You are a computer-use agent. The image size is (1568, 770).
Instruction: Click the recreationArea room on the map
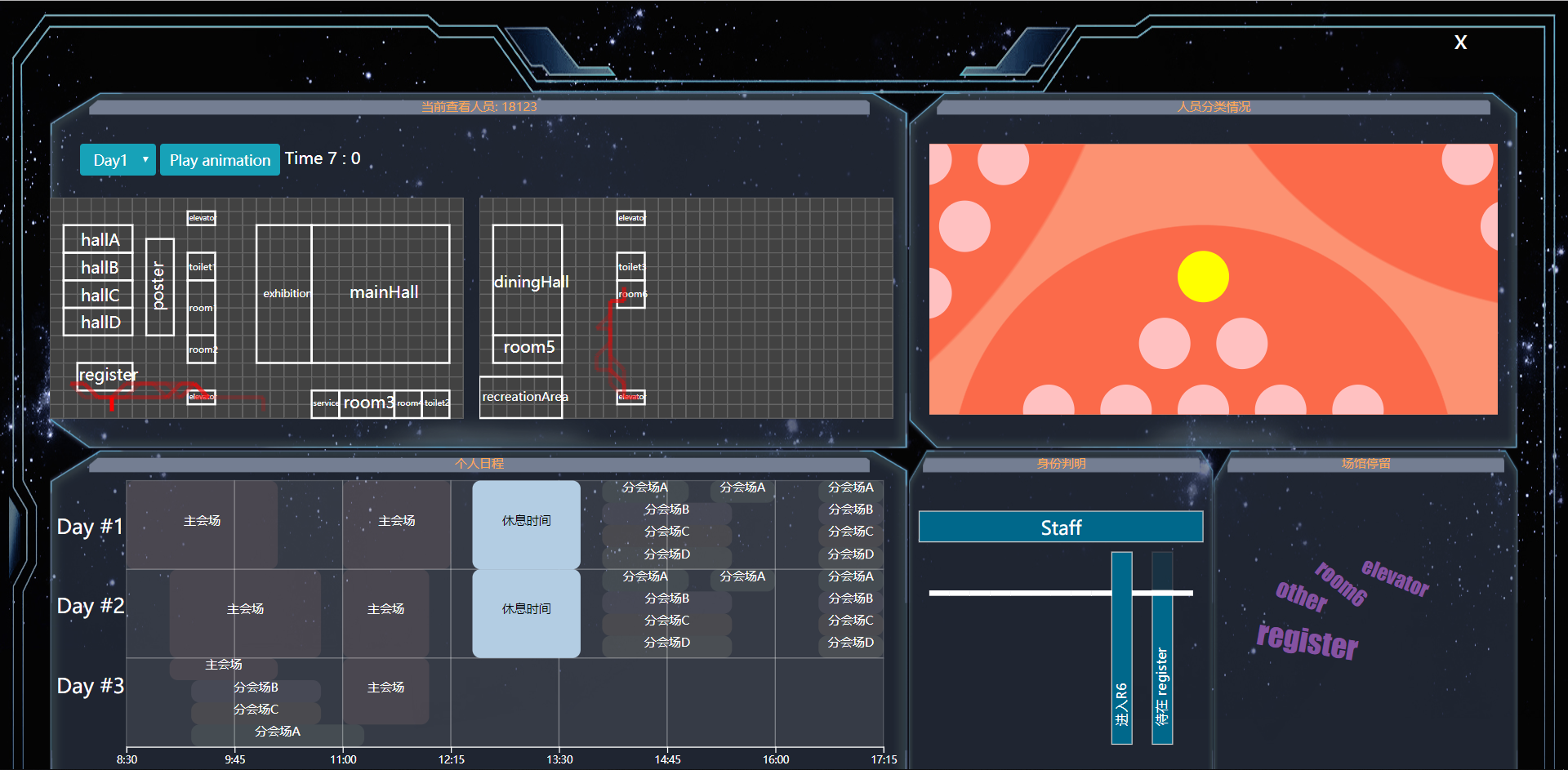[x=521, y=397]
